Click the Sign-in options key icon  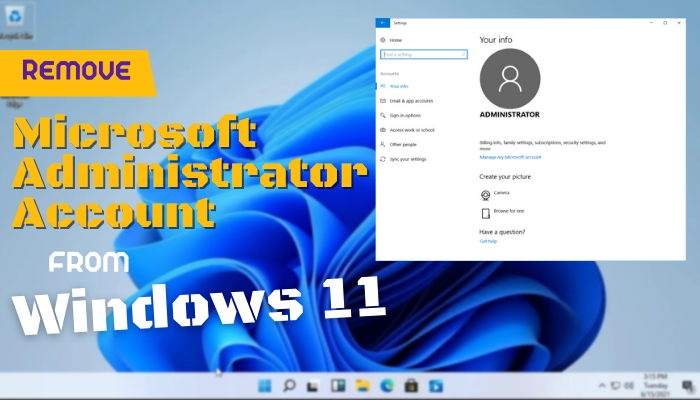pos(383,116)
